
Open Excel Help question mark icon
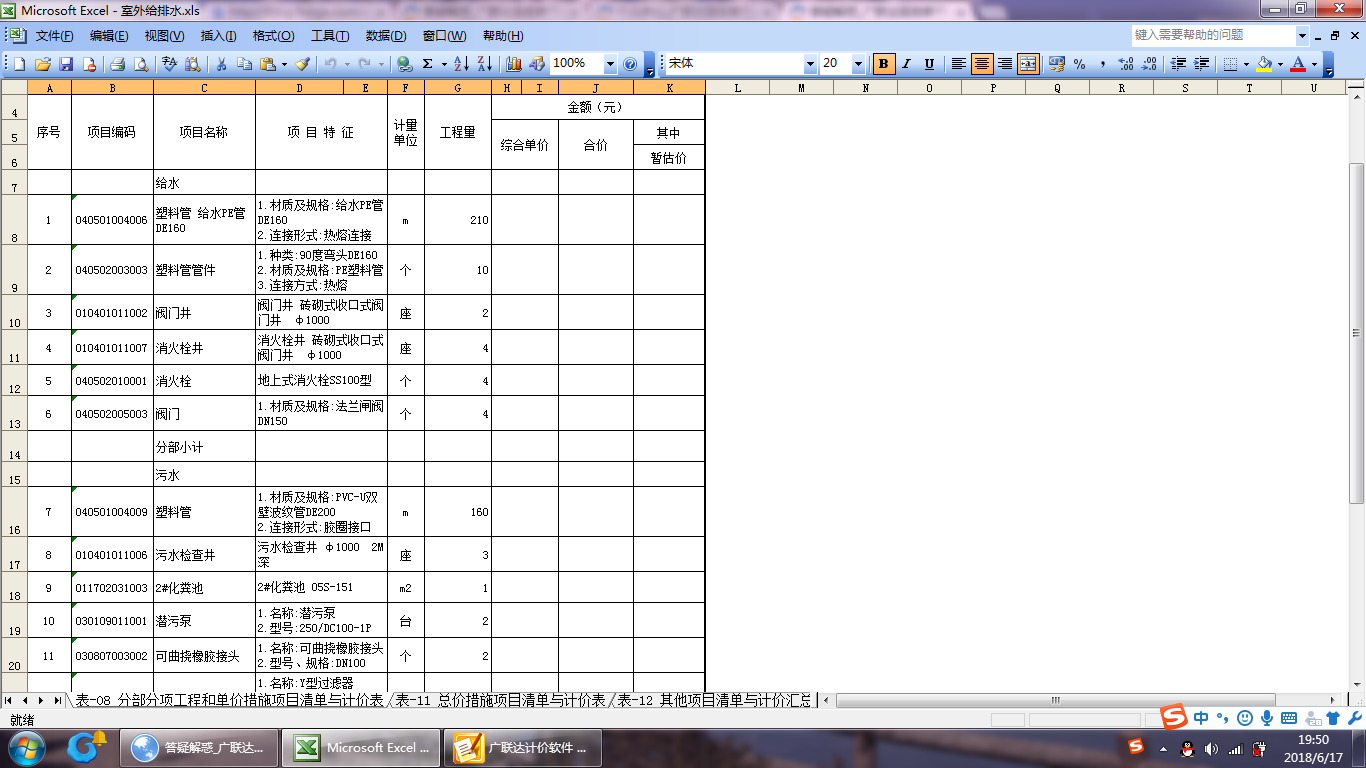coord(630,63)
